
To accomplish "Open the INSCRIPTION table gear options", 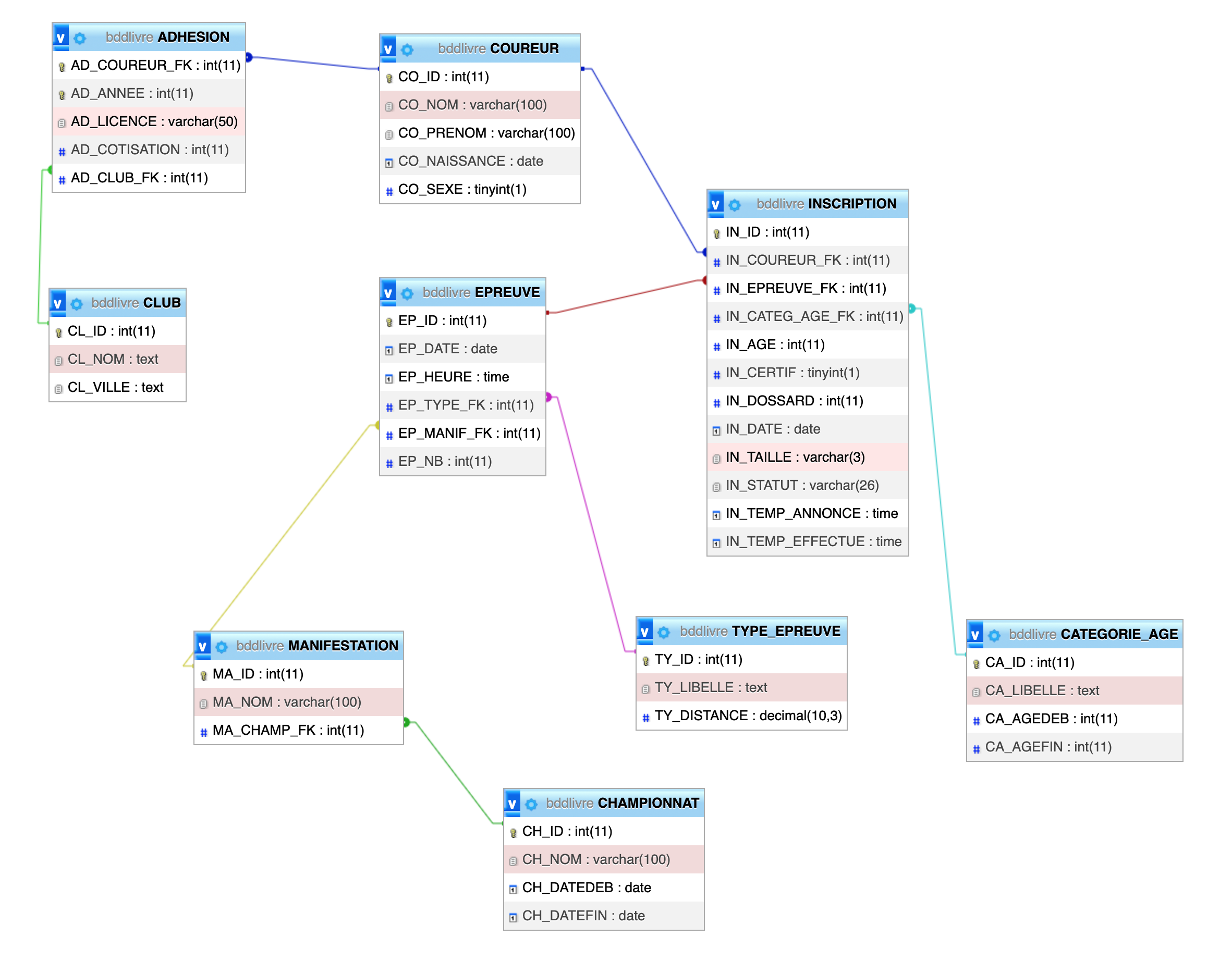I will pos(735,205).
